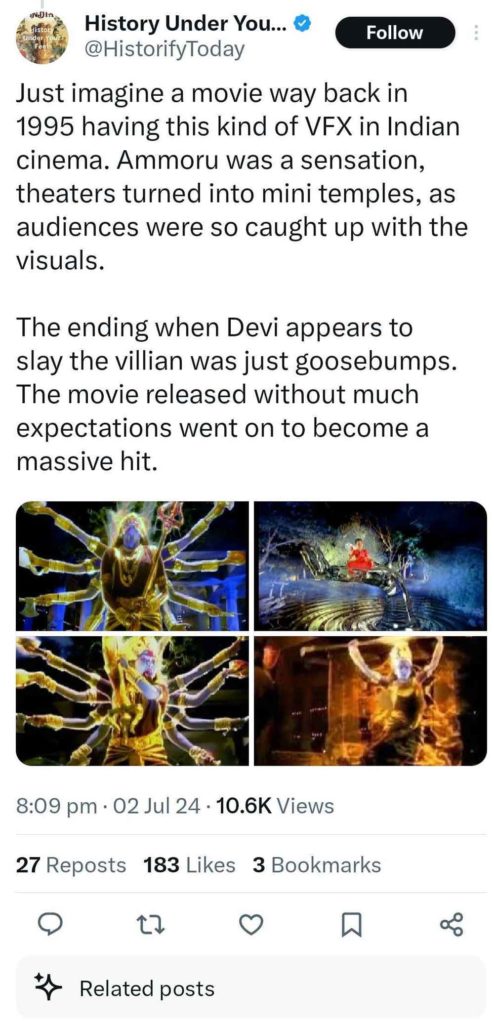Open History Under You profile avatar

pyautogui.click(x=42, y=38)
